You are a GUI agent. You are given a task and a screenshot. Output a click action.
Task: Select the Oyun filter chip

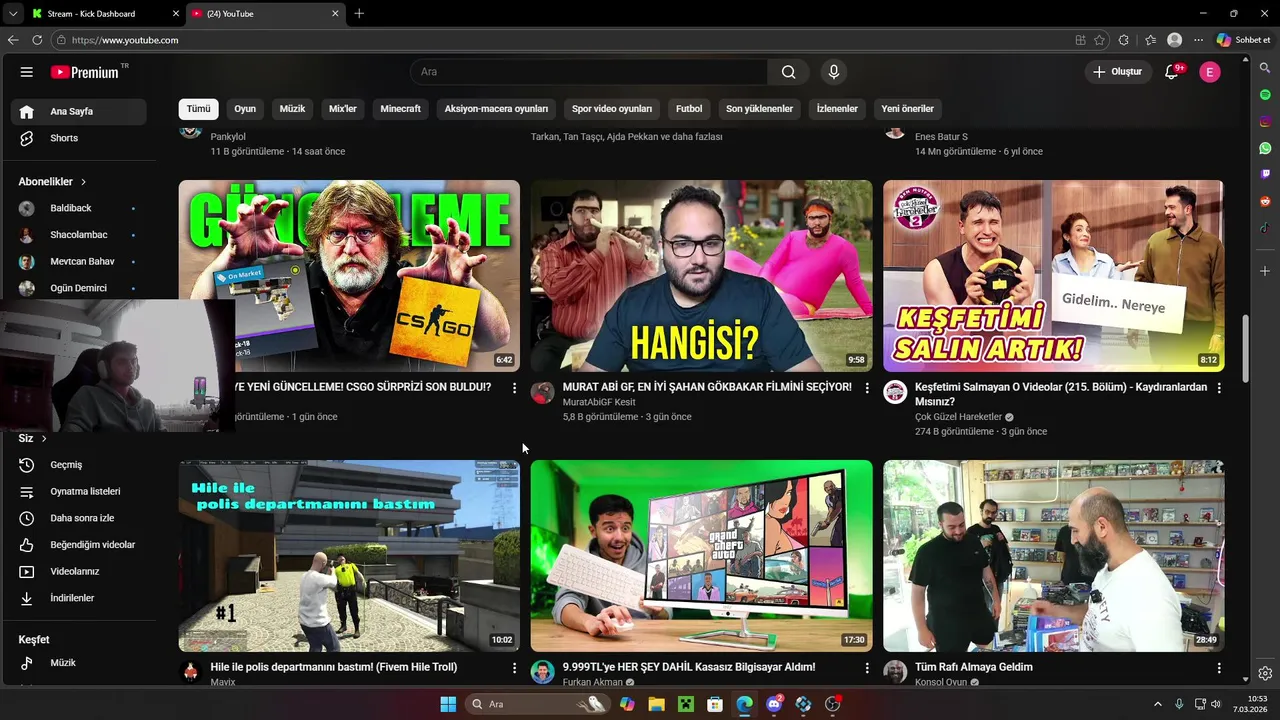245,109
